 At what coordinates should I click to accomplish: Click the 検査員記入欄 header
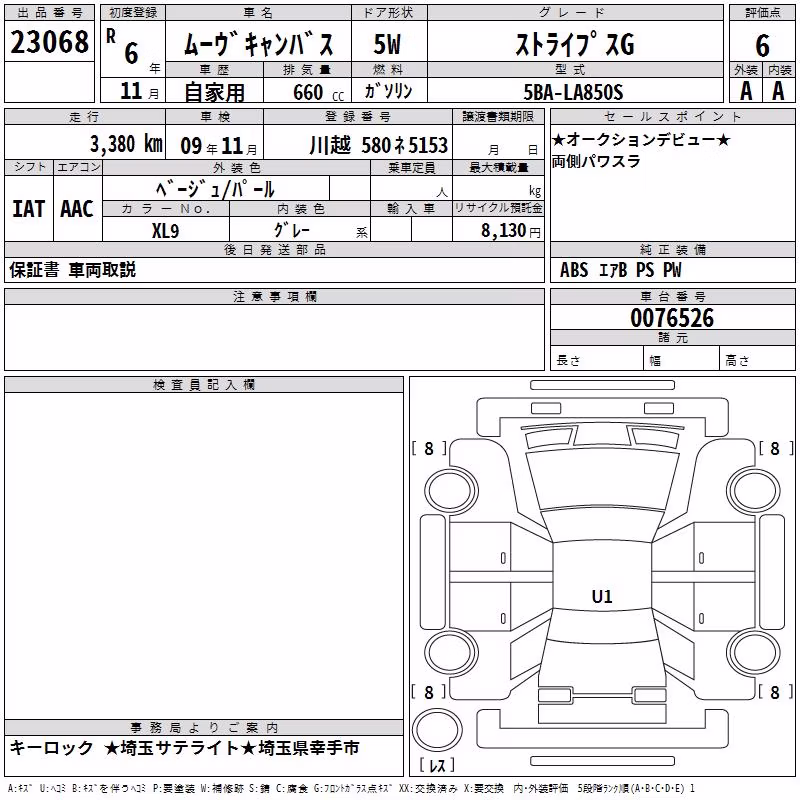204,385
